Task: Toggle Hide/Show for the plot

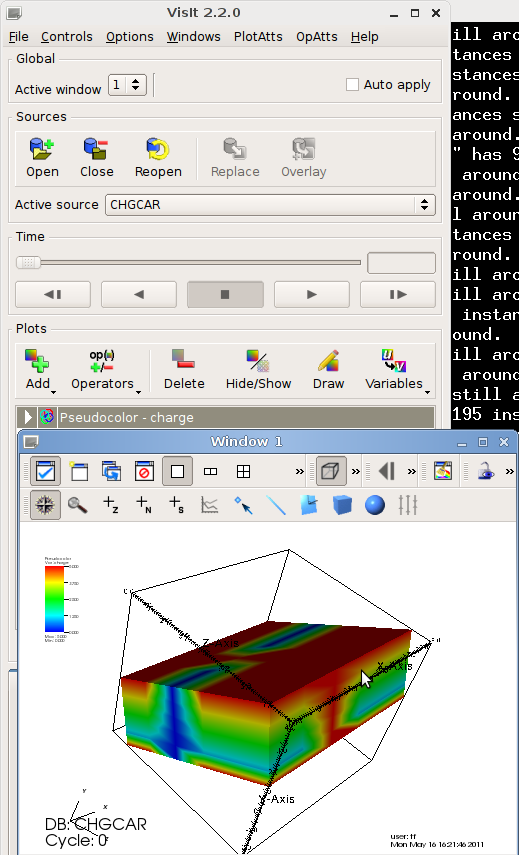Action: pyautogui.click(x=258, y=369)
